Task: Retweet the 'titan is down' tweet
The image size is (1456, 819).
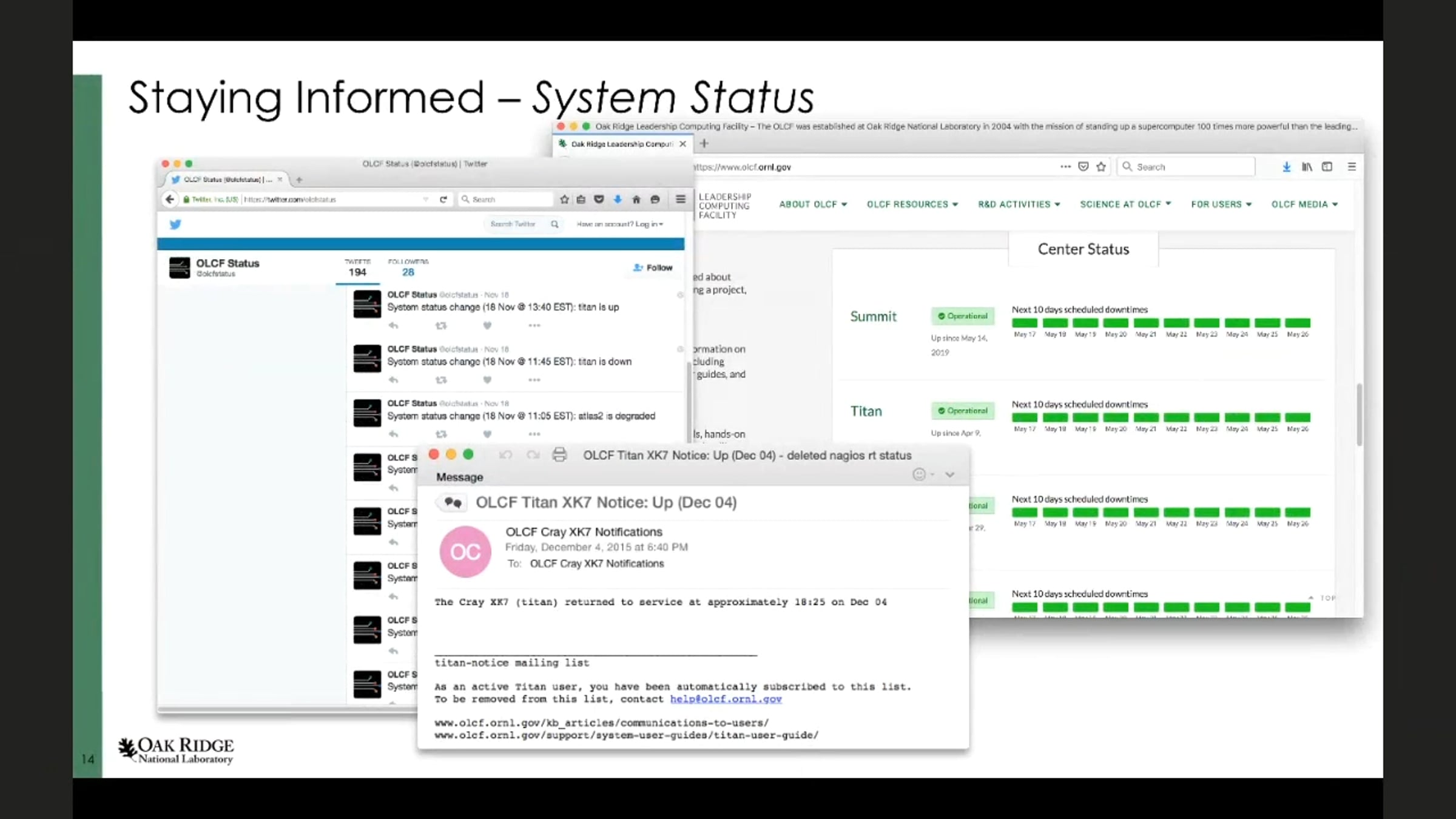Action: 441,380
